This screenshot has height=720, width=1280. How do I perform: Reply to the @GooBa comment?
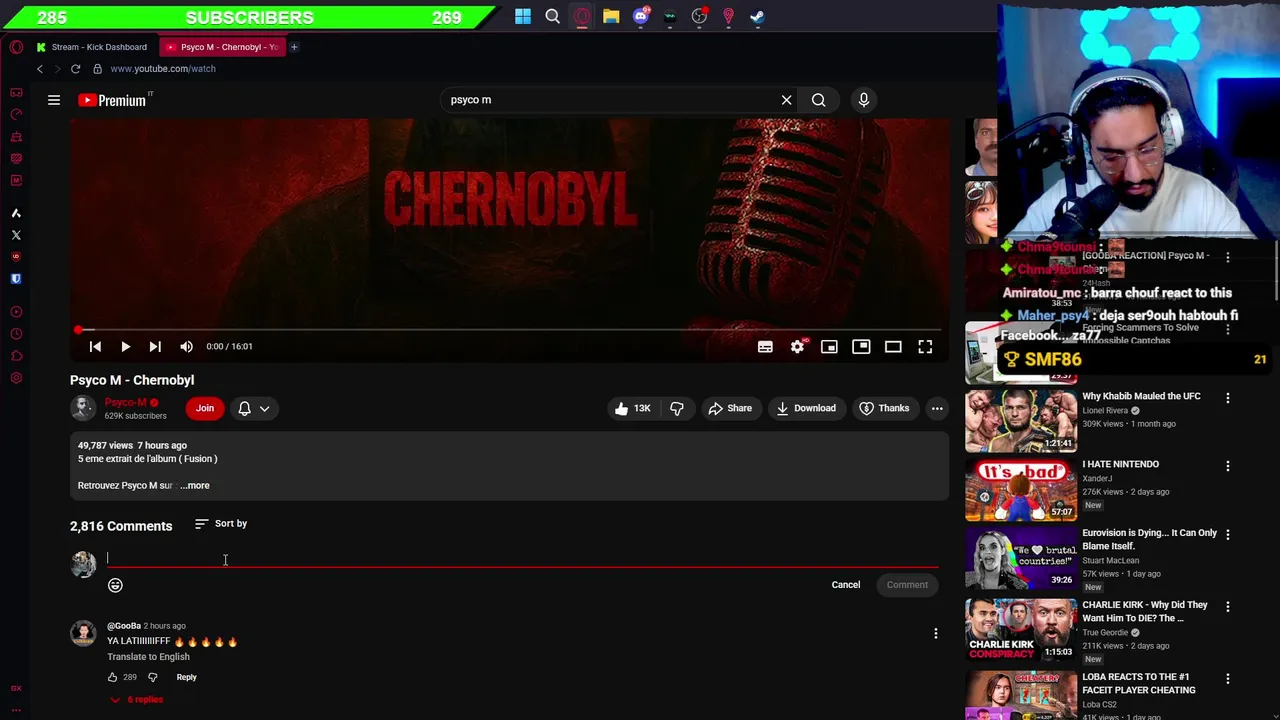pyautogui.click(x=186, y=677)
